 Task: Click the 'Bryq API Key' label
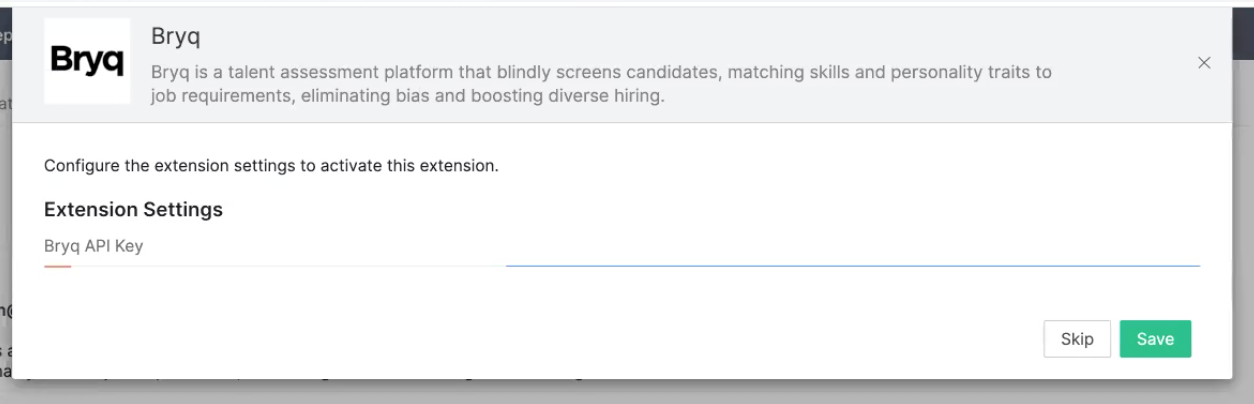click(93, 246)
